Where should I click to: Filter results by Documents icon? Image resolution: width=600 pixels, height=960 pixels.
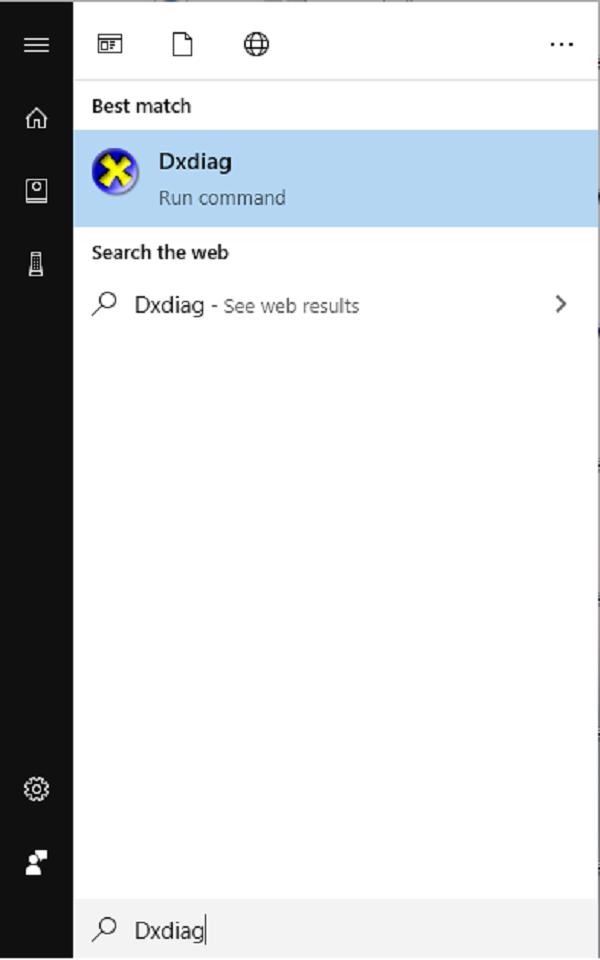182,44
